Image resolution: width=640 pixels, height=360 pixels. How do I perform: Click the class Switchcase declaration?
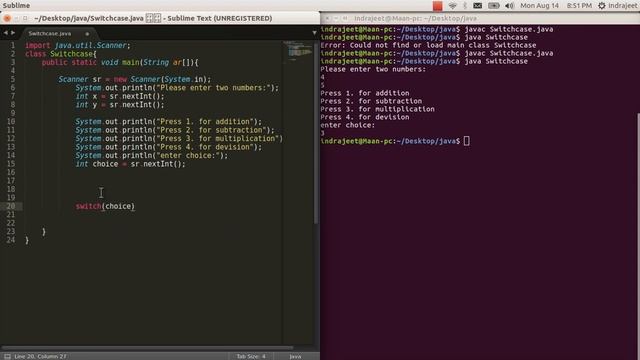pyautogui.click(x=61, y=54)
